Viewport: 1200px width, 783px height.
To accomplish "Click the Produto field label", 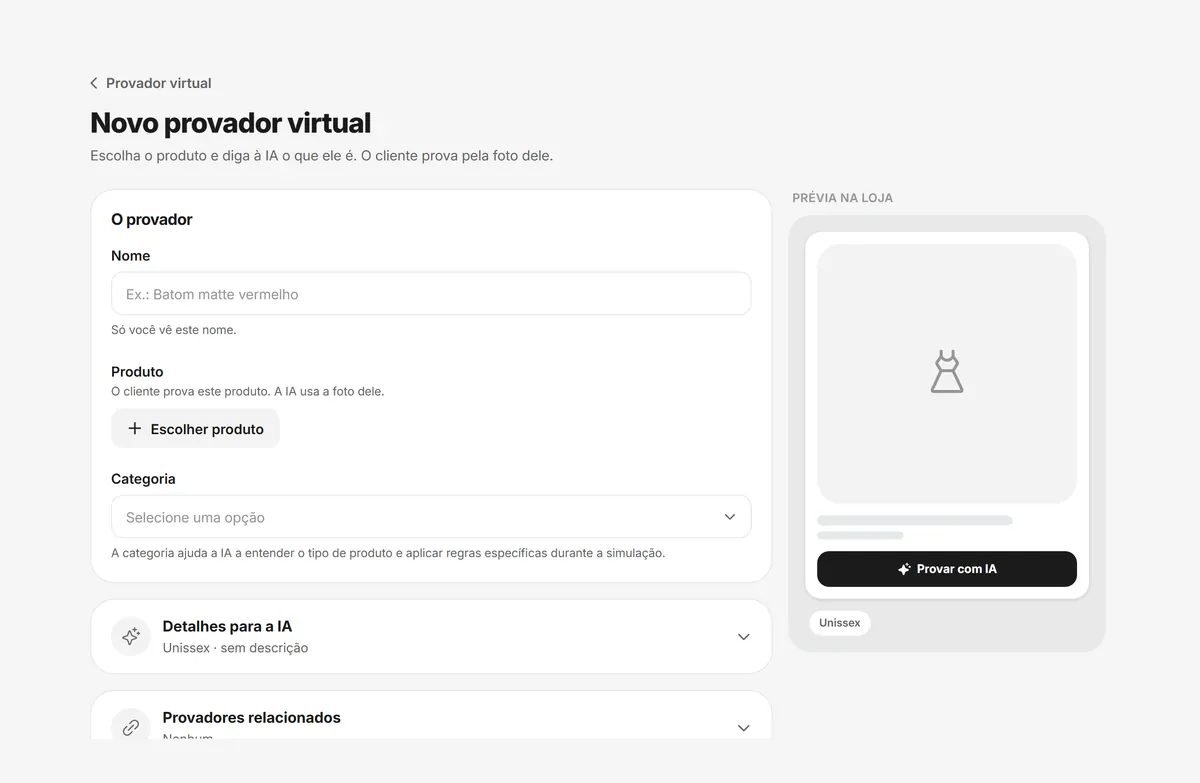I will (x=137, y=372).
